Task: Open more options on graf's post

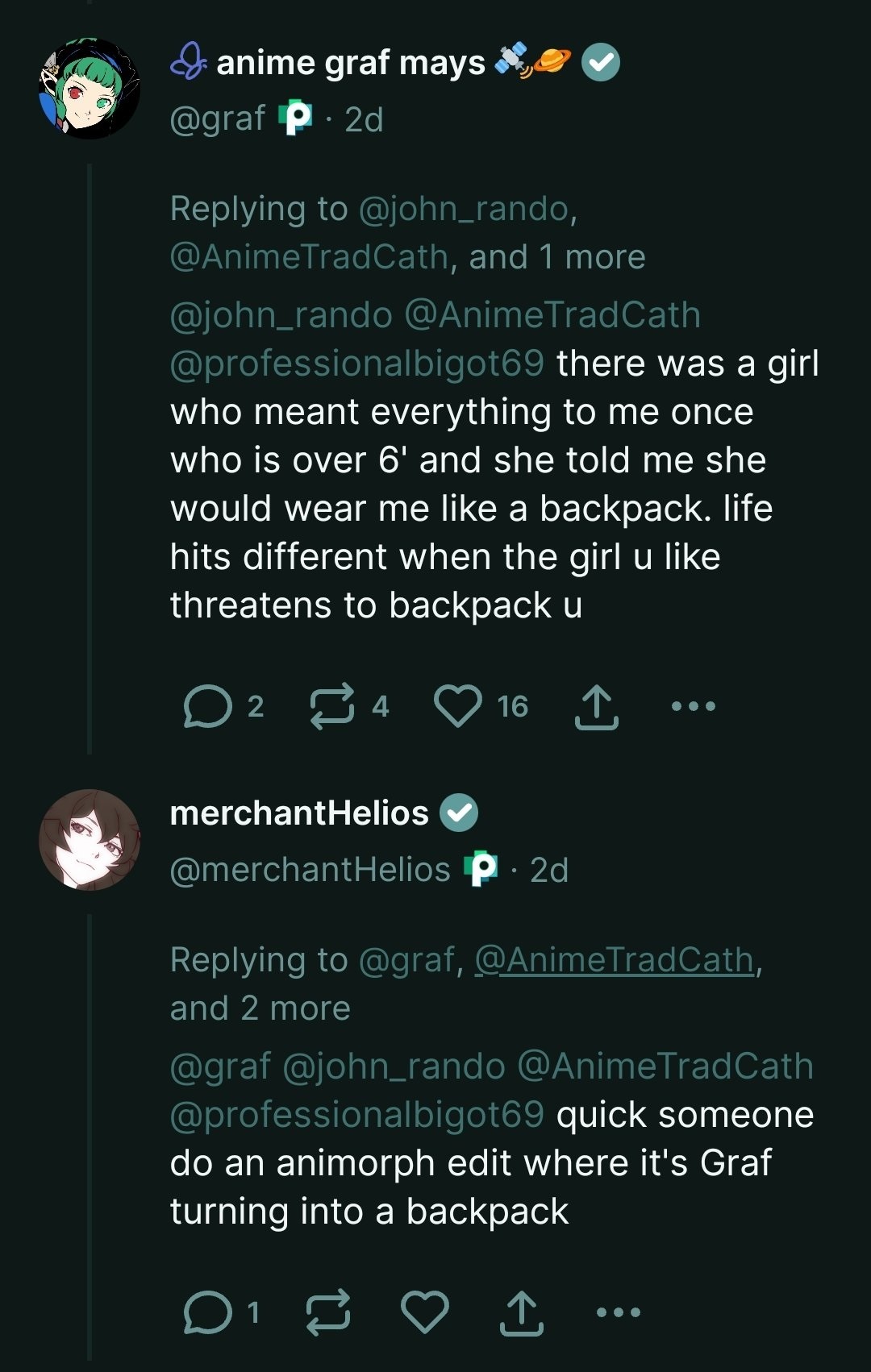Action: [x=693, y=706]
